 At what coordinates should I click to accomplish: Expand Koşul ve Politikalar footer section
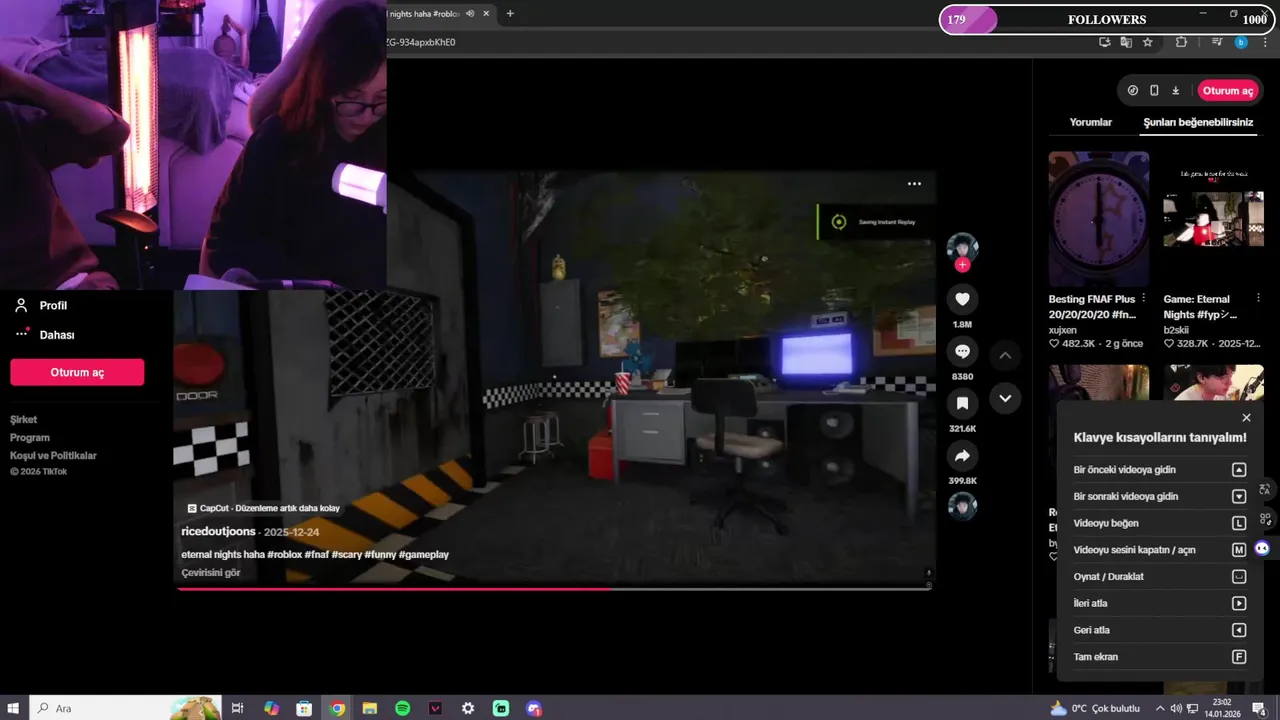54,456
